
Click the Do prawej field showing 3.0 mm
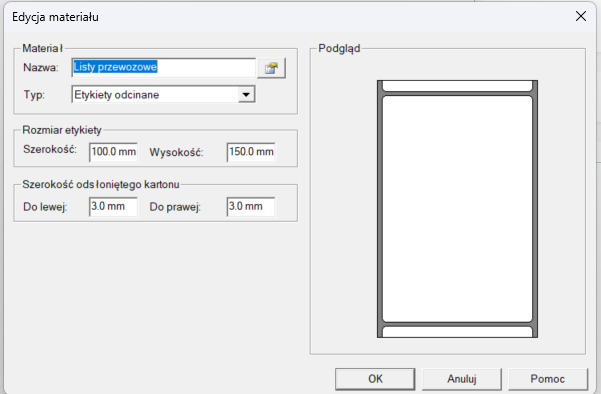pos(251,207)
